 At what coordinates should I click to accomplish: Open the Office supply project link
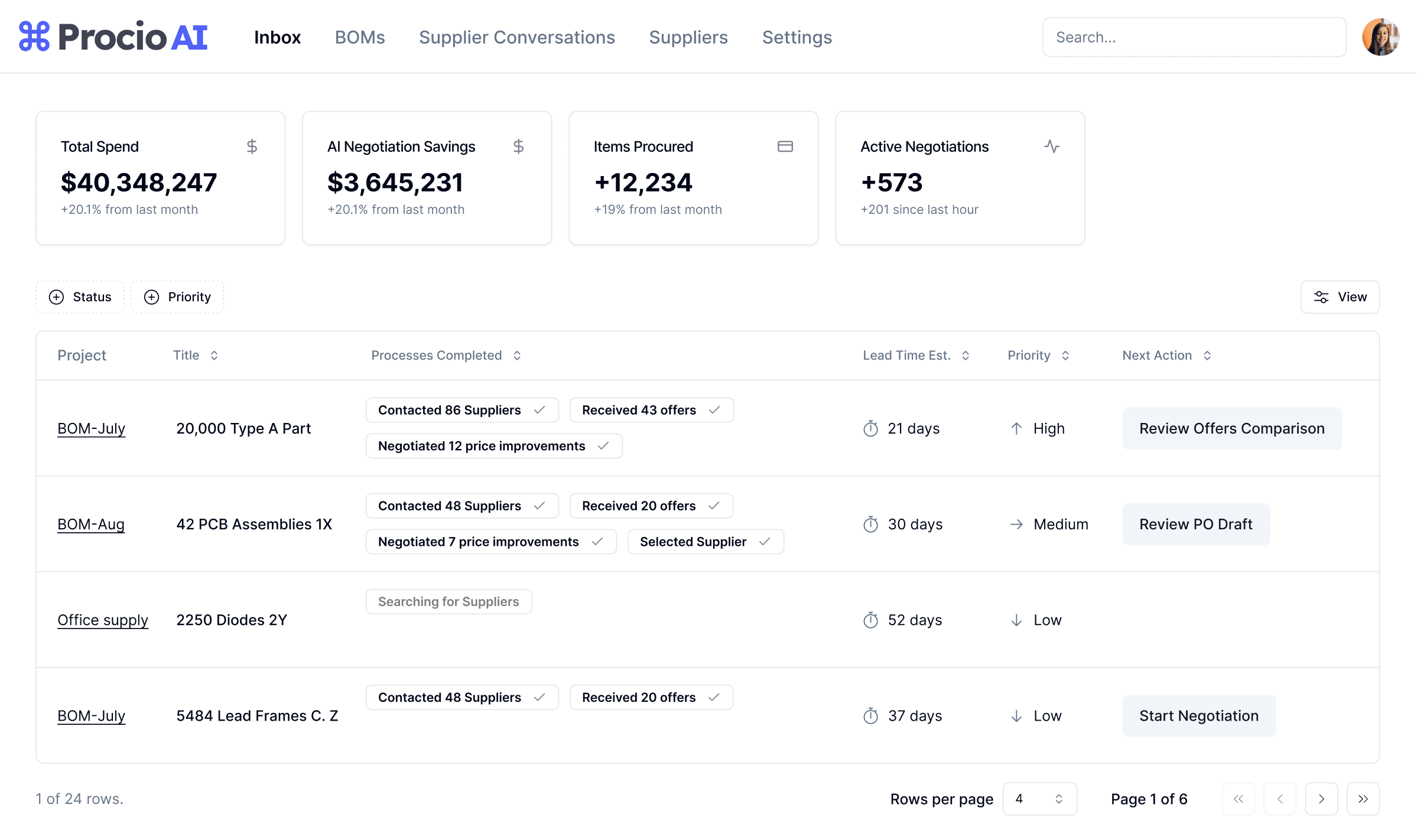point(103,620)
